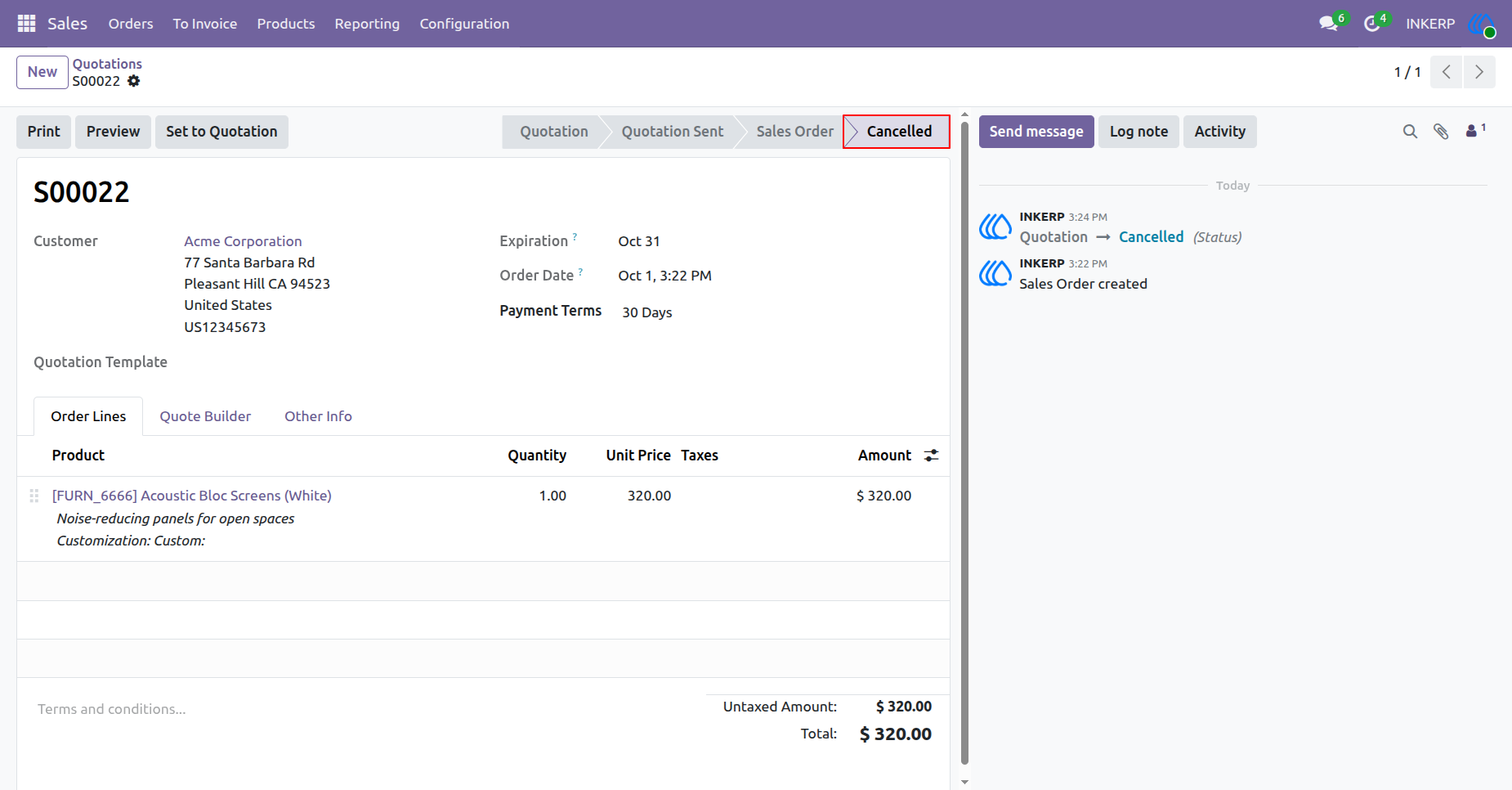Click the Sales app title

click(67, 24)
